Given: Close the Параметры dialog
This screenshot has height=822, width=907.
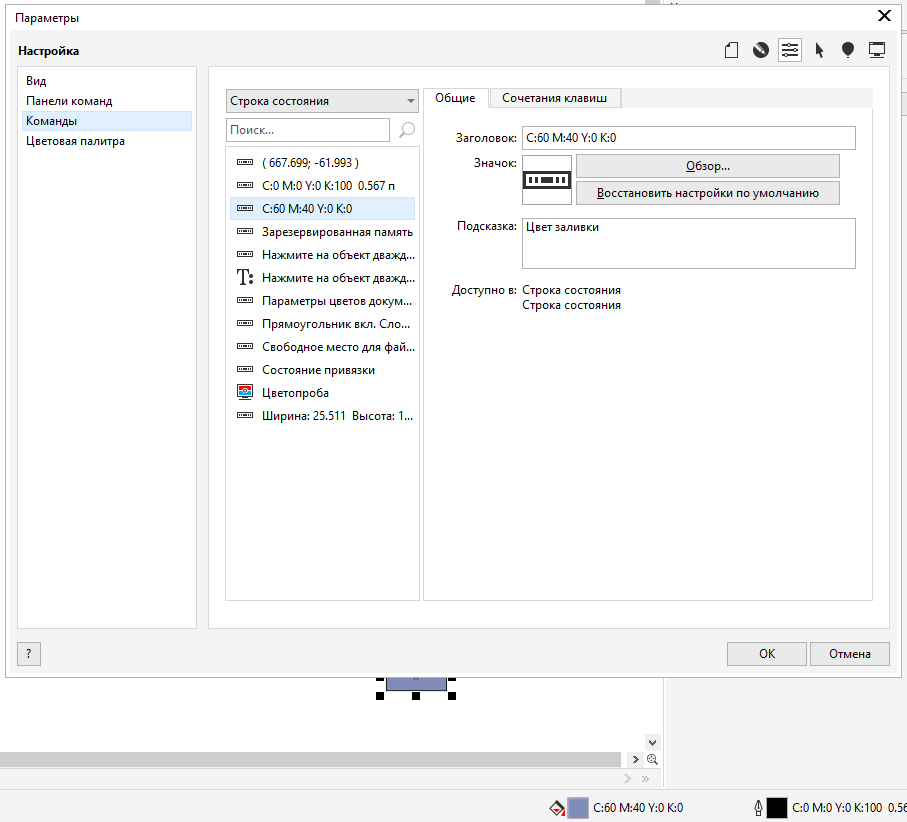Looking at the screenshot, I should click(884, 16).
